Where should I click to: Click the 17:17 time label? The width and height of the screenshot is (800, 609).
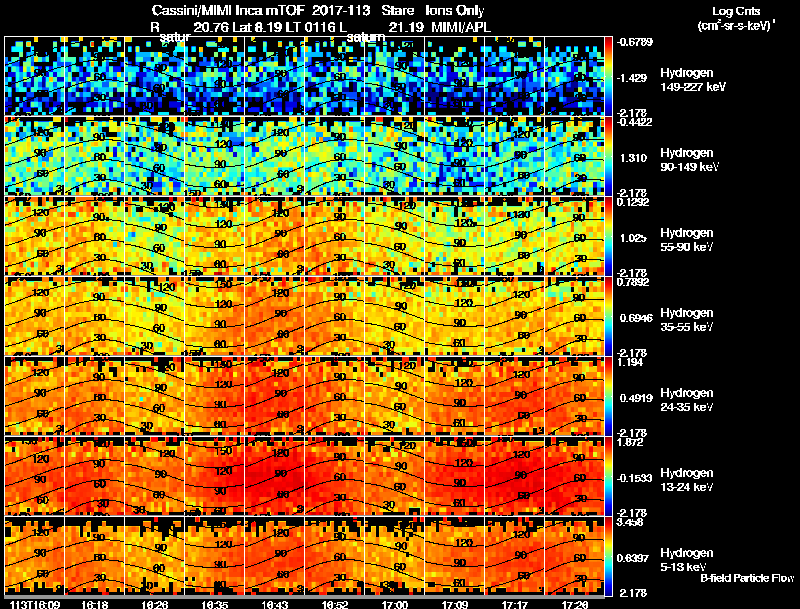514,604
